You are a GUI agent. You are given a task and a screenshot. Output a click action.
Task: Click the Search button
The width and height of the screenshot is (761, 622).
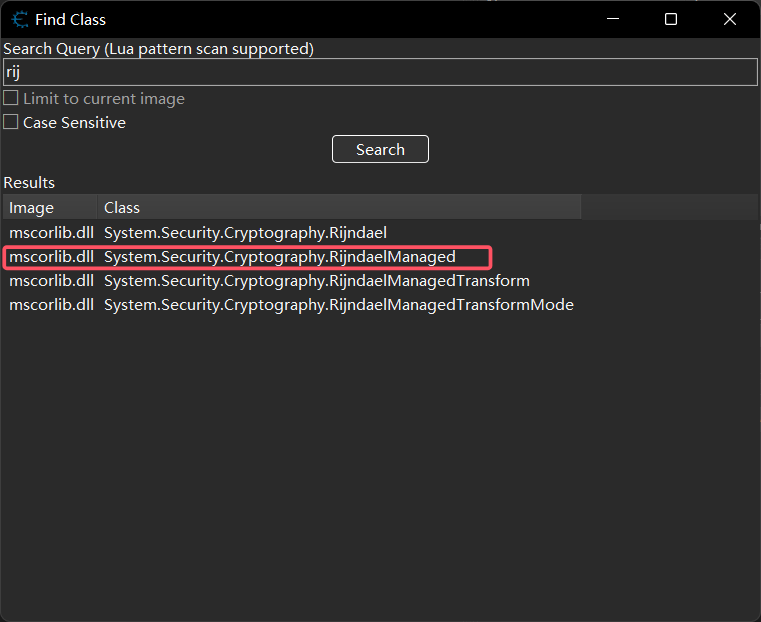pos(380,149)
